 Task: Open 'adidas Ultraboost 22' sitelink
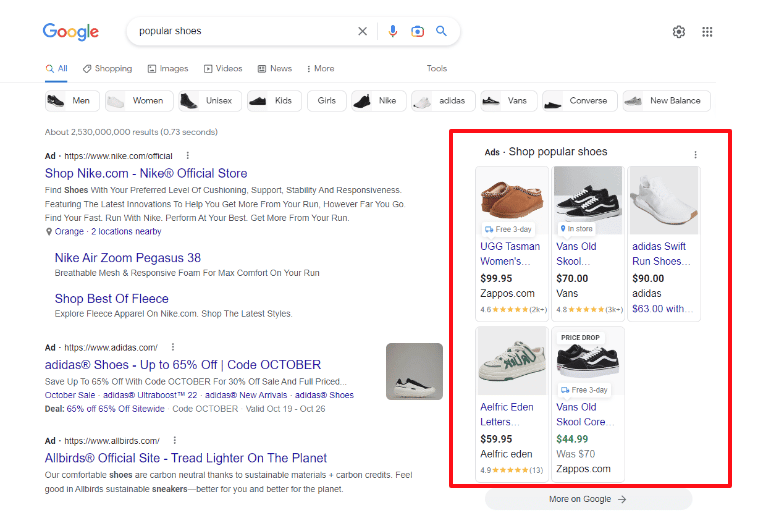click(x=150, y=395)
